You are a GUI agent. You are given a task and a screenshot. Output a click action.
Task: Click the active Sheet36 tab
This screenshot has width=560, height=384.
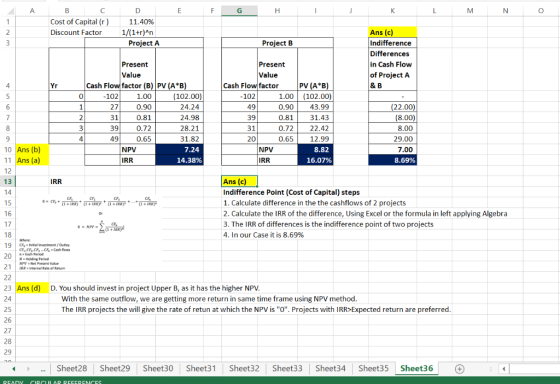coord(417,368)
